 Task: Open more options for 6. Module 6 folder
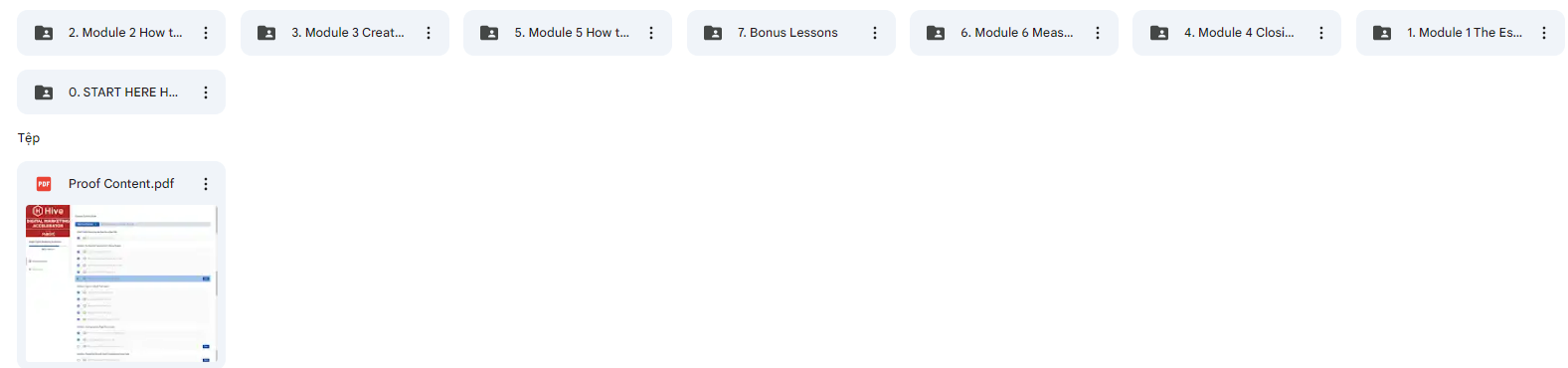tap(1098, 33)
